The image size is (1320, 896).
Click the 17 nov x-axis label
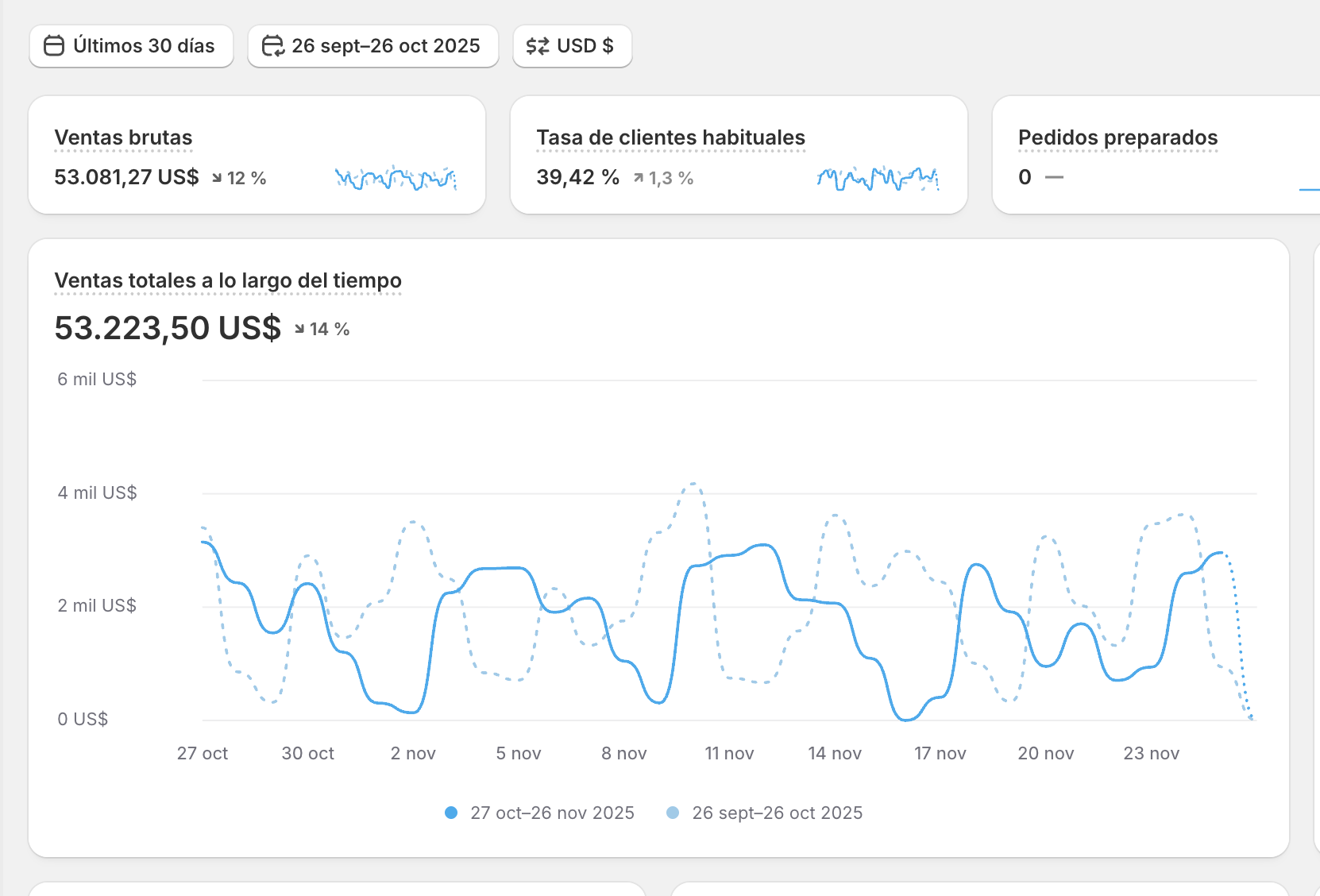point(940,753)
